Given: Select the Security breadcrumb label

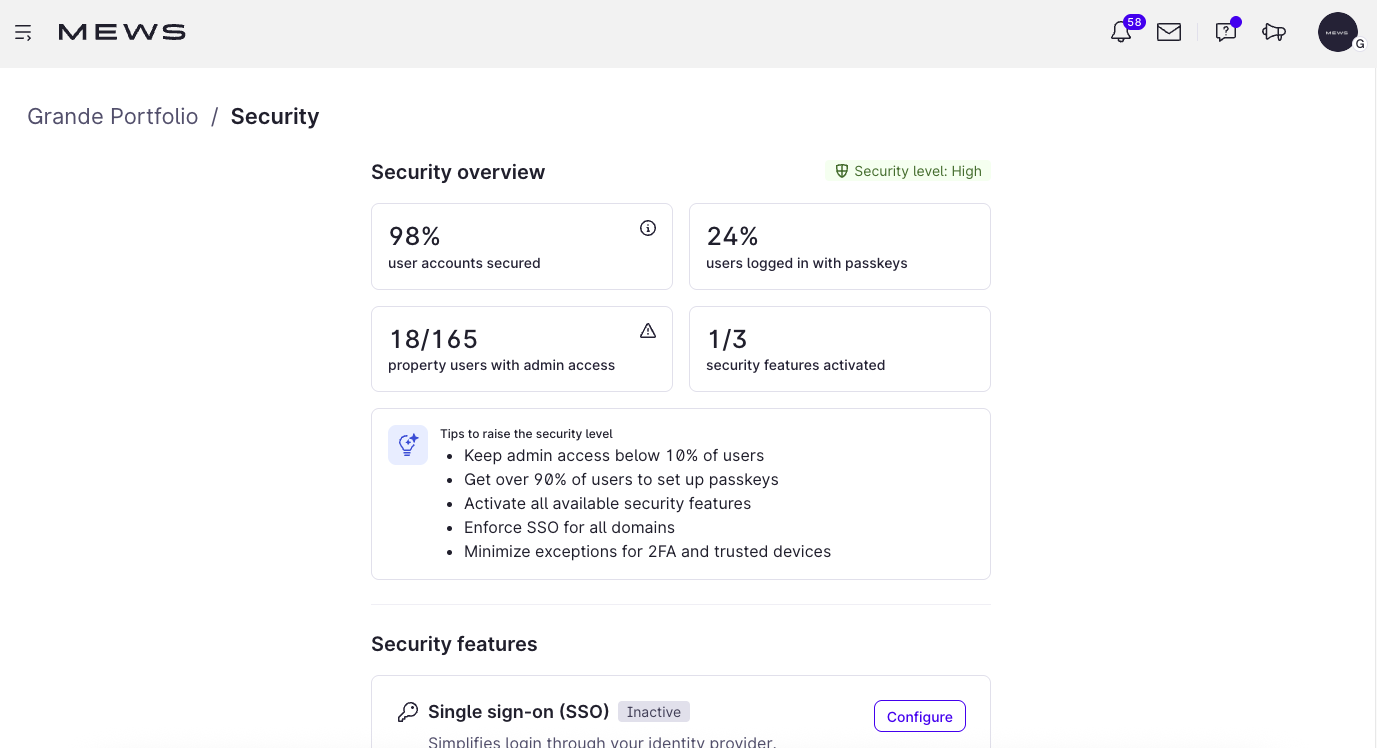Looking at the screenshot, I should [275, 116].
